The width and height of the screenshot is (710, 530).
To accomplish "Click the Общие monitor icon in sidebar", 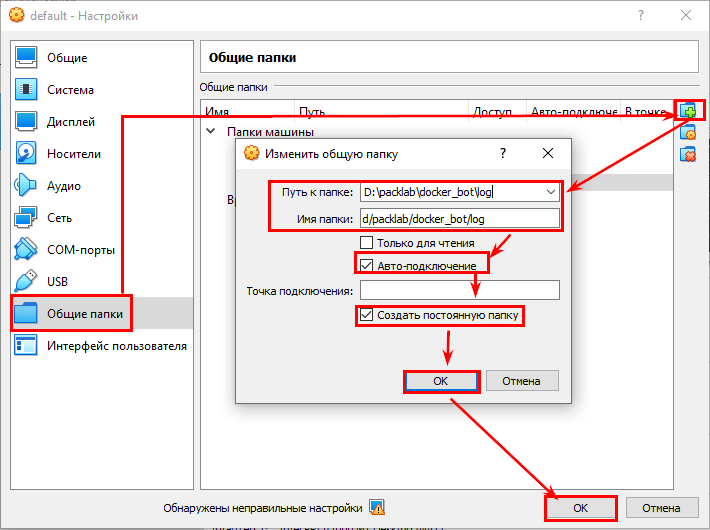I will point(26,58).
